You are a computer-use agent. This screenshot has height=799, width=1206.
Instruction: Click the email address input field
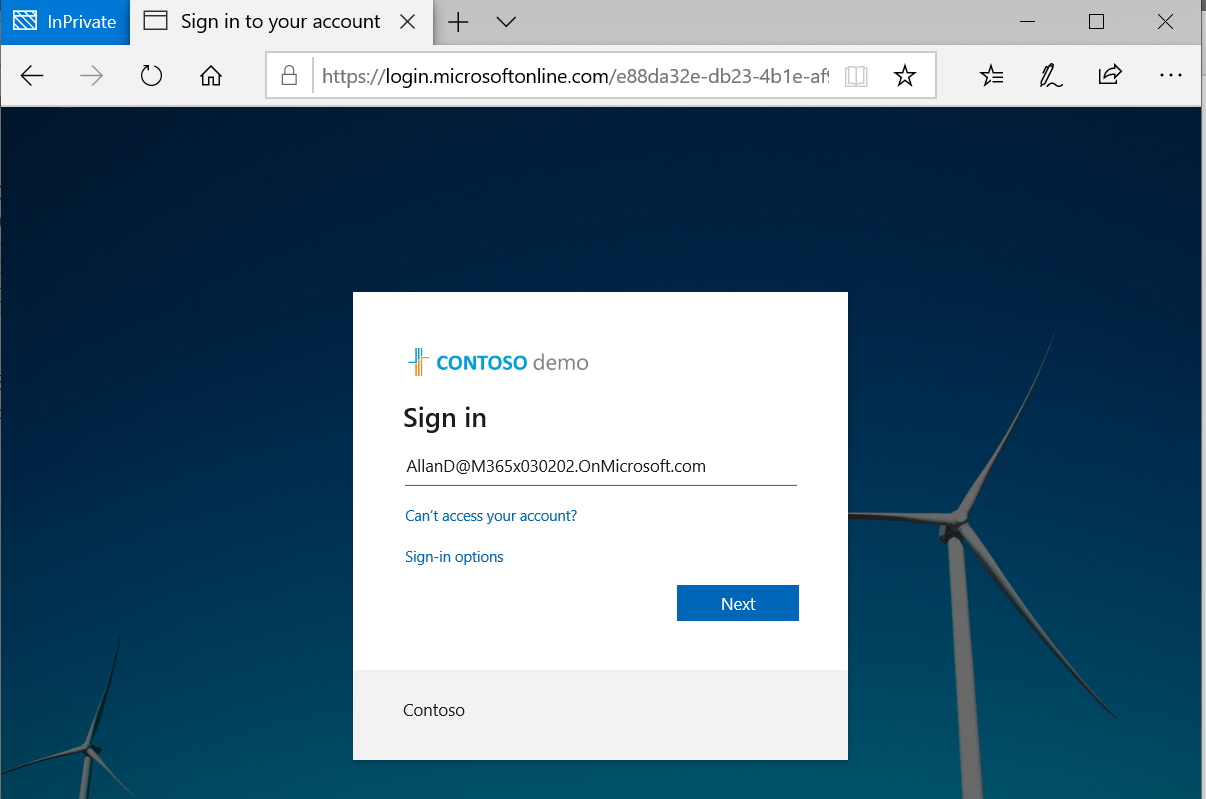600,467
